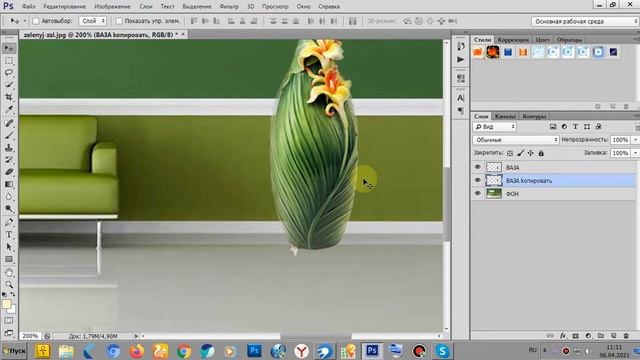Select the Crop tool
The image size is (640, 360).
pos(9,97)
